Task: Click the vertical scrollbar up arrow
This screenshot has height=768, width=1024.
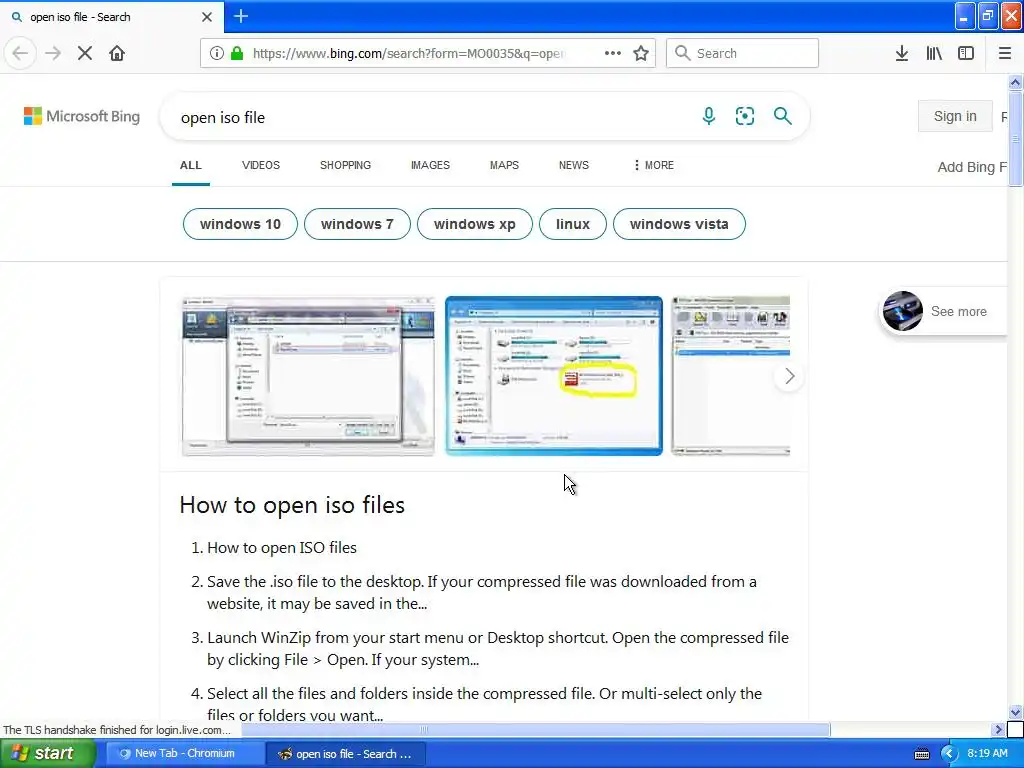Action: click(x=1015, y=82)
